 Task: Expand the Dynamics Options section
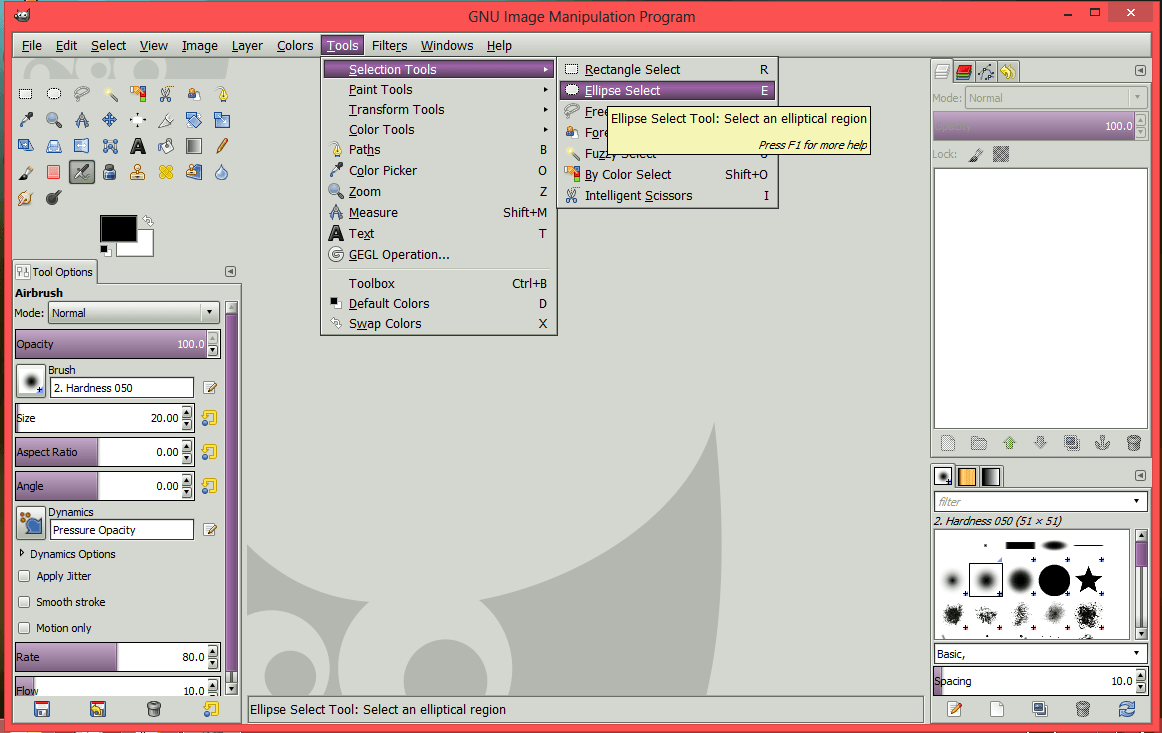pos(22,554)
